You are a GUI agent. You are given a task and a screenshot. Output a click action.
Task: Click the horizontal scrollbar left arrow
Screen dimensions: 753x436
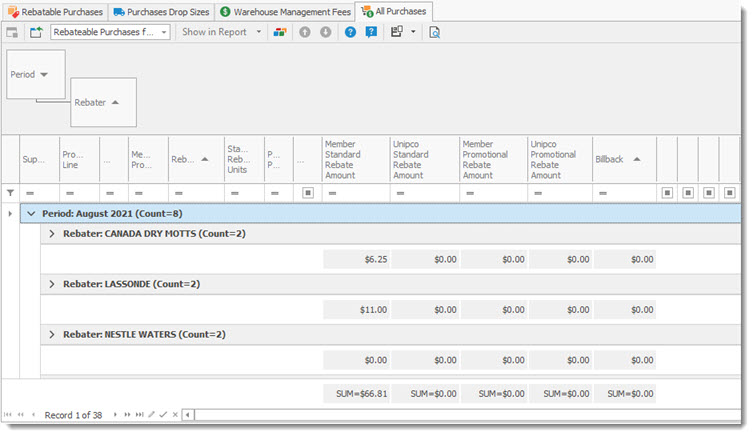pyautogui.click(x=188, y=414)
